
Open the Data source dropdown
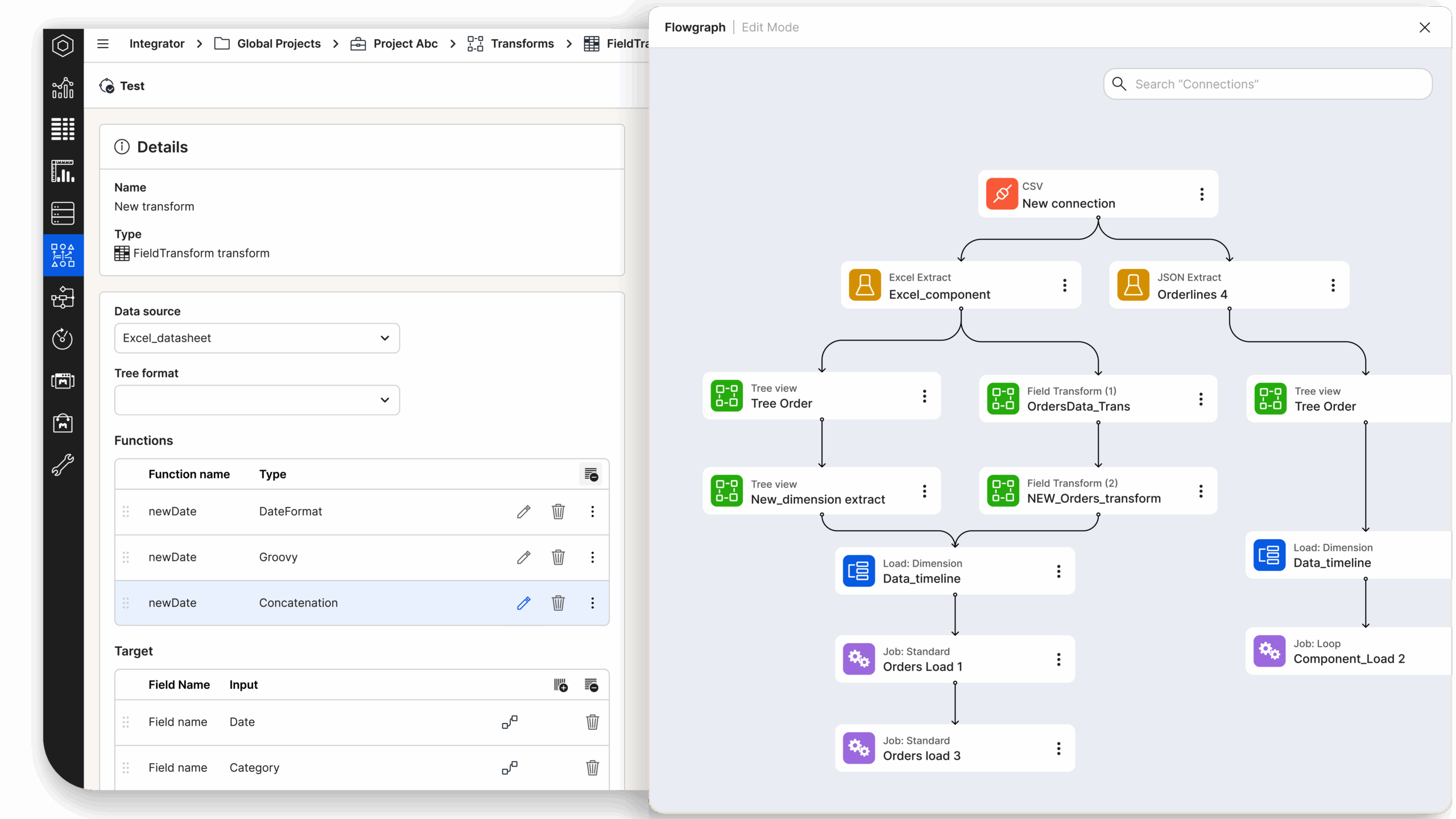pyautogui.click(x=257, y=338)
